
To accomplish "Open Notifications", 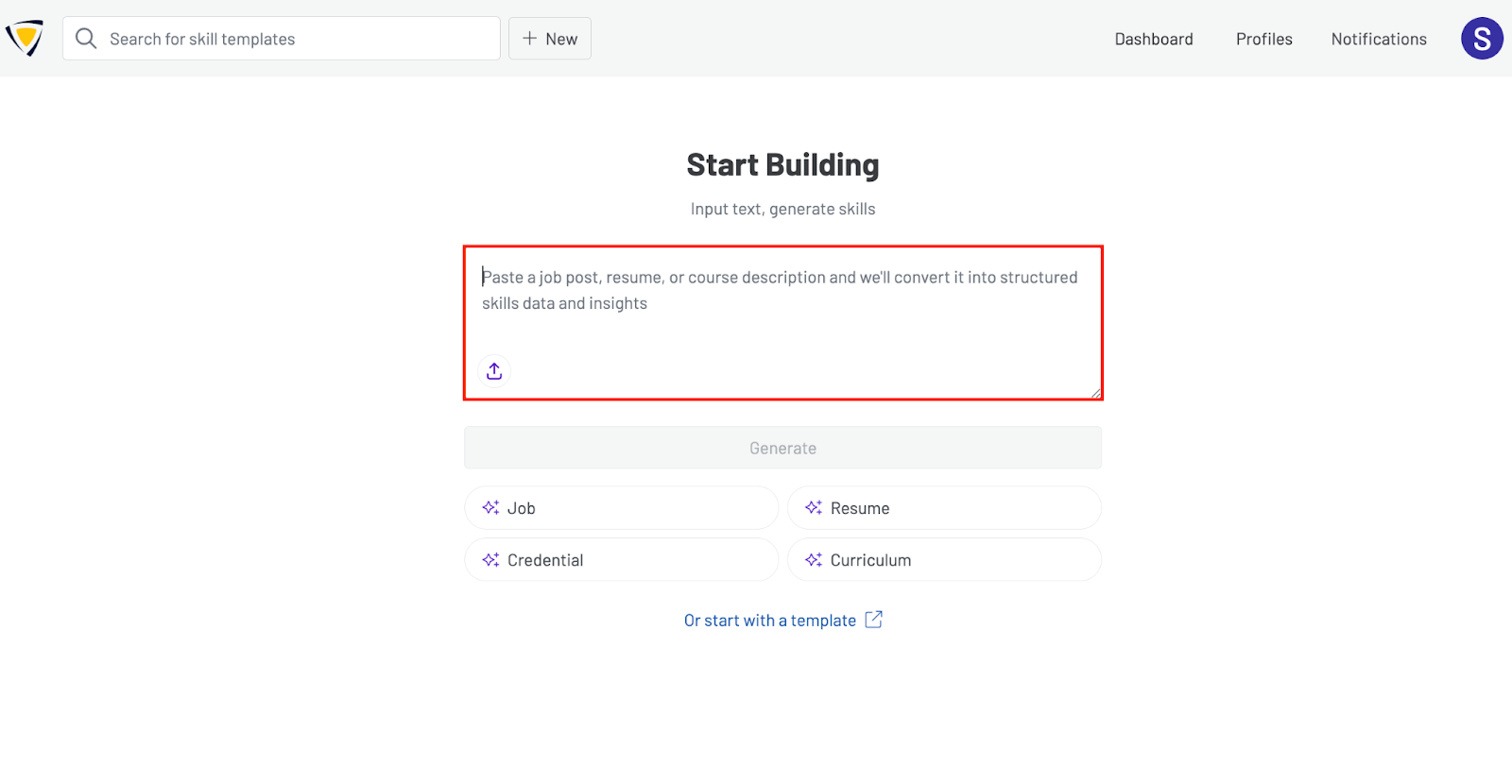I will click(1379, 39).
